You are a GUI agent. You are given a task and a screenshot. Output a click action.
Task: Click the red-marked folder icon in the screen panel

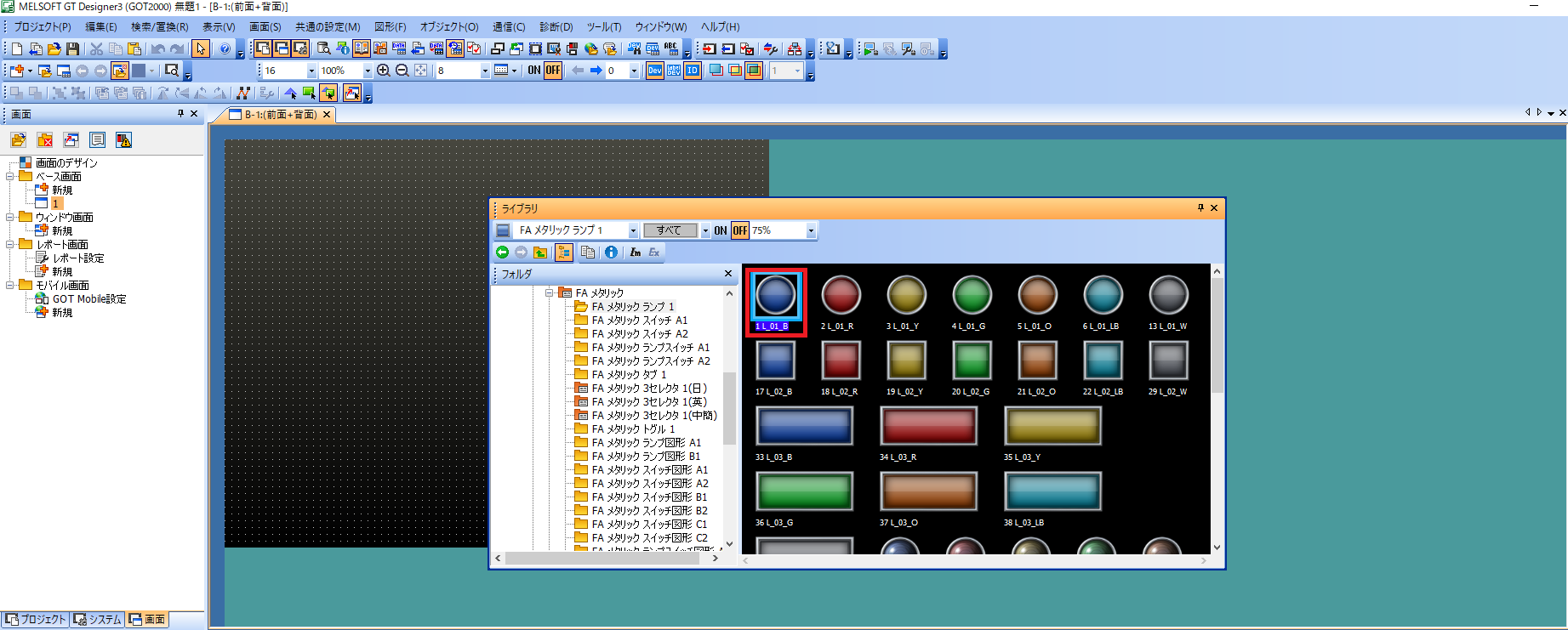point(45,140)
